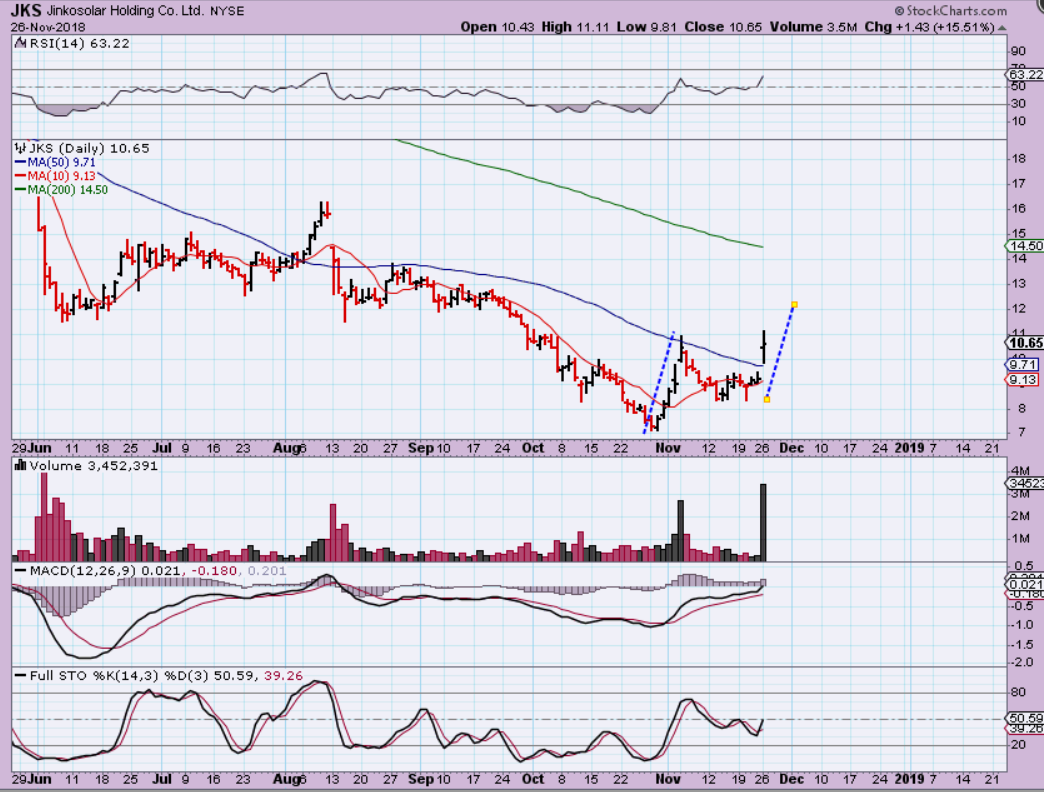
Task: Click the 90 level on RSI axis
Action: click(x=1018, y=51)
